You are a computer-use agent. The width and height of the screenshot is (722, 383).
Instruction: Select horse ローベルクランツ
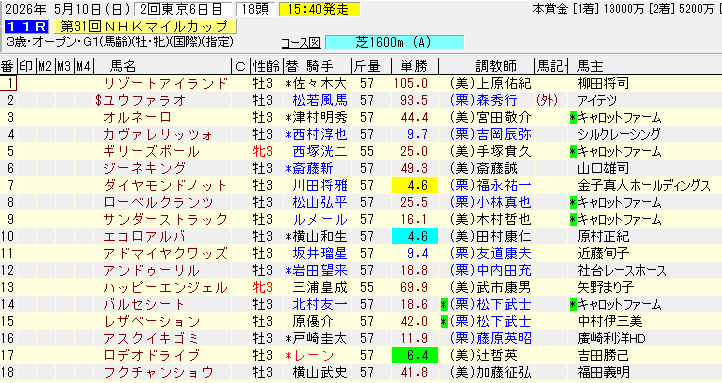[158, 203]
